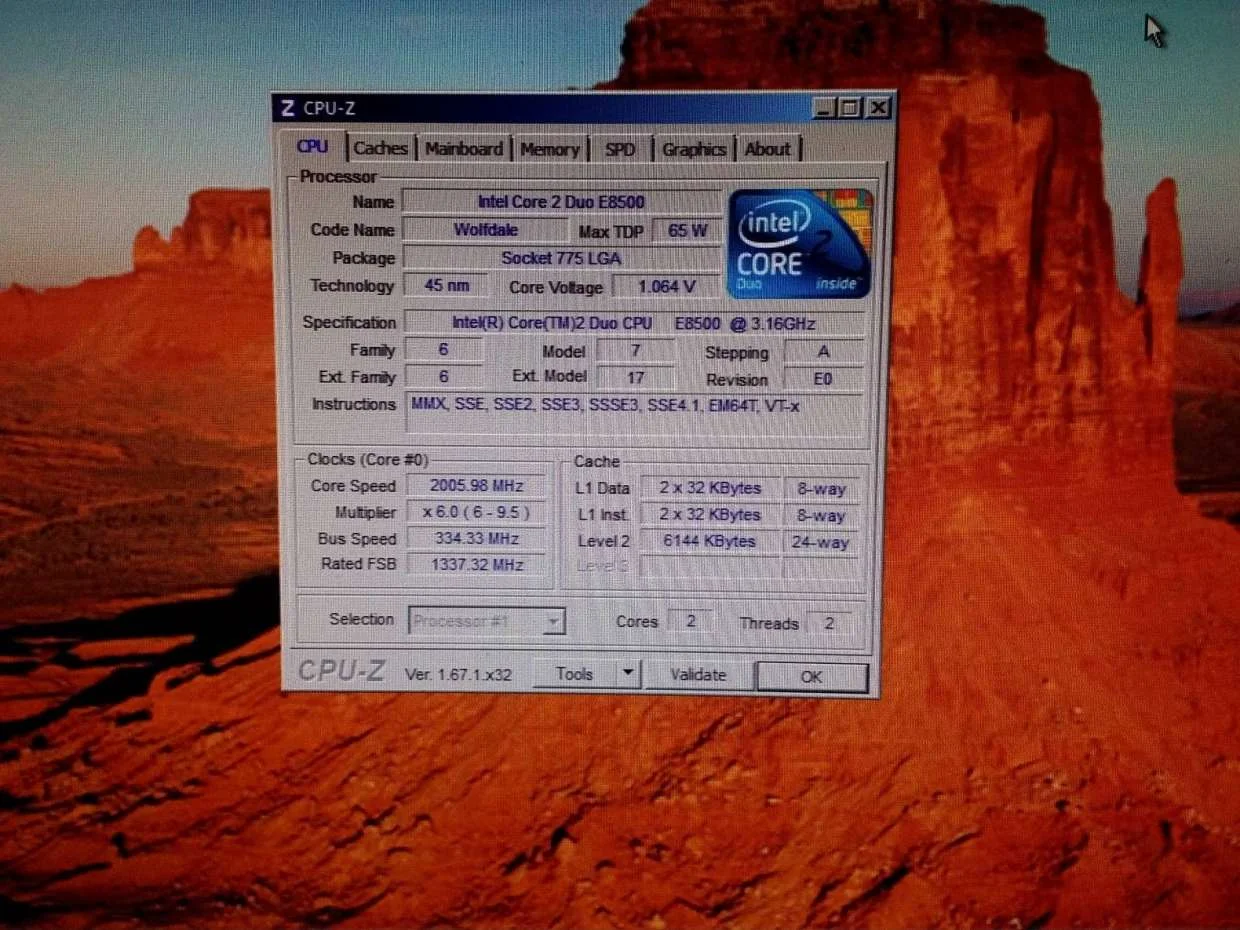
Task: Click the Threads count field '2'
Action: coord(828,623)
